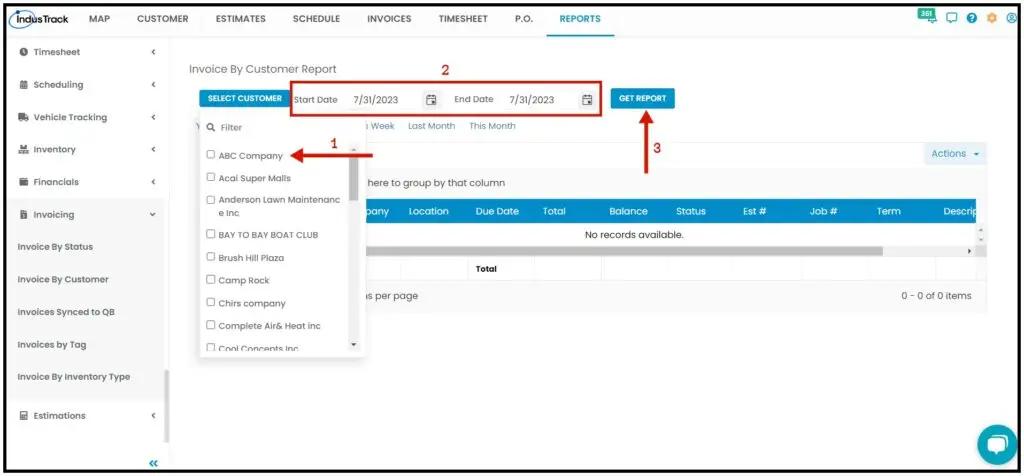Screen dimensions: 1024x476
Task: Collapse the Invoicing sidebar section
Action: [153, 215]
